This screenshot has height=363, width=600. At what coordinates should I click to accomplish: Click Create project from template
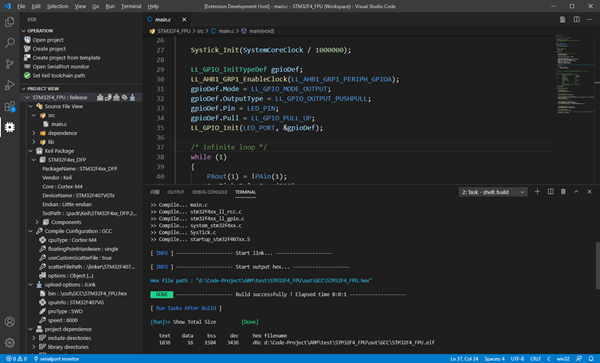coord(66,58)
